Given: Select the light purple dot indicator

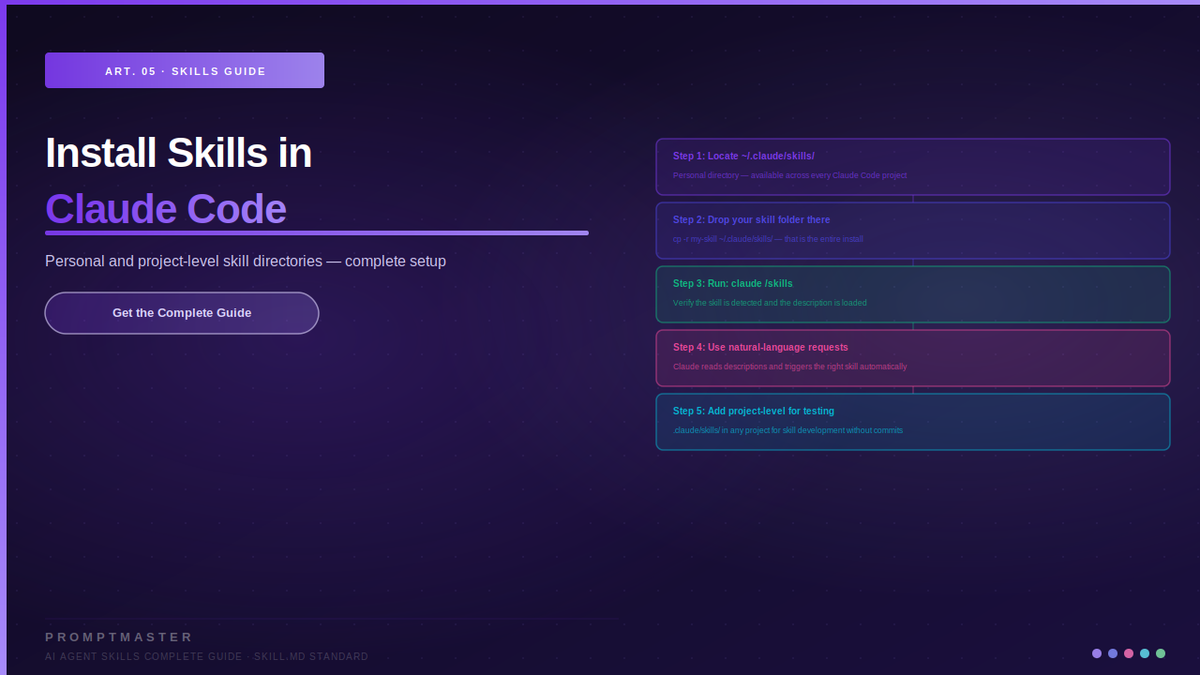Looking at the screenshot, I should click(1097, 653).
